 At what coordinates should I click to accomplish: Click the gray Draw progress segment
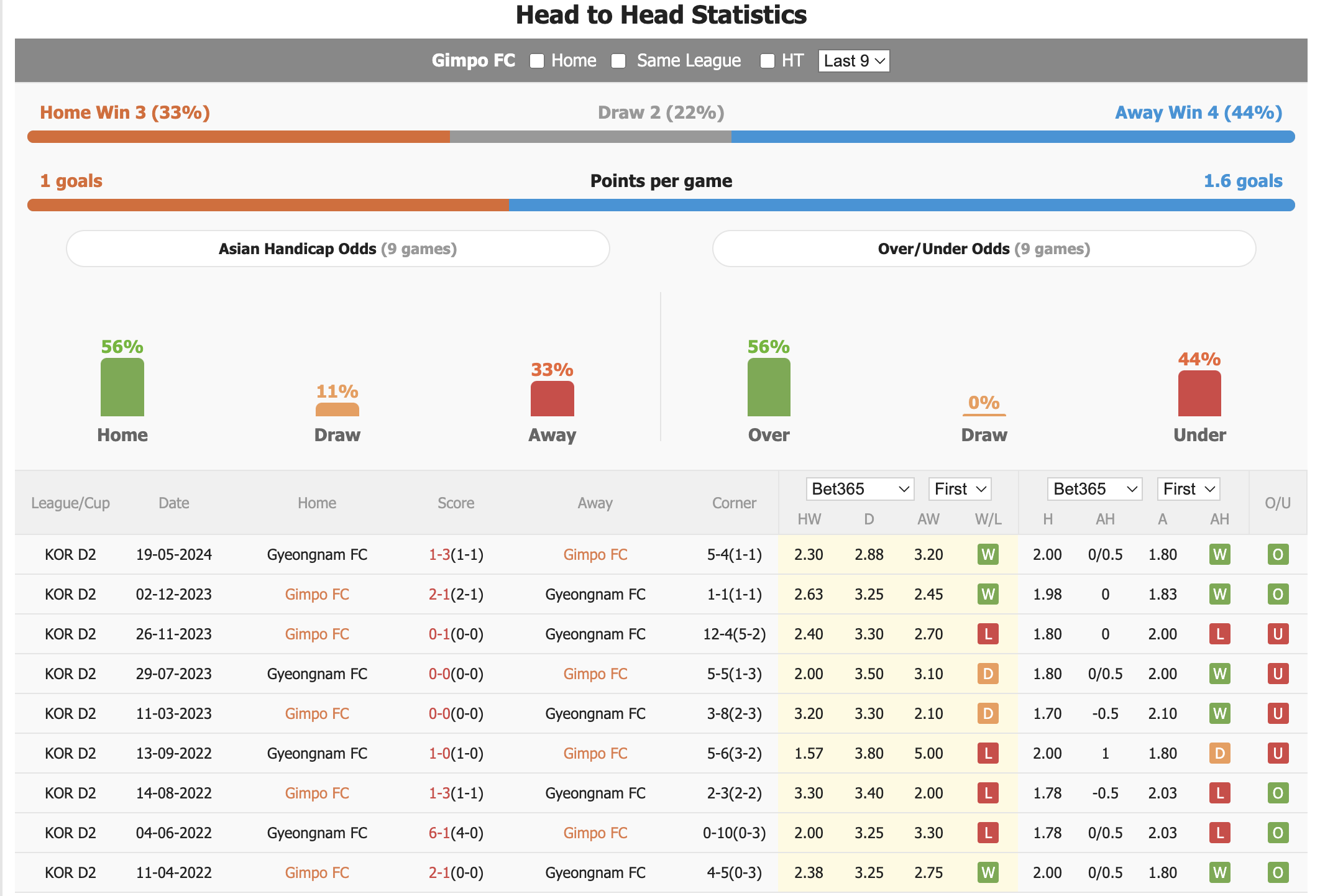point(590,137)
